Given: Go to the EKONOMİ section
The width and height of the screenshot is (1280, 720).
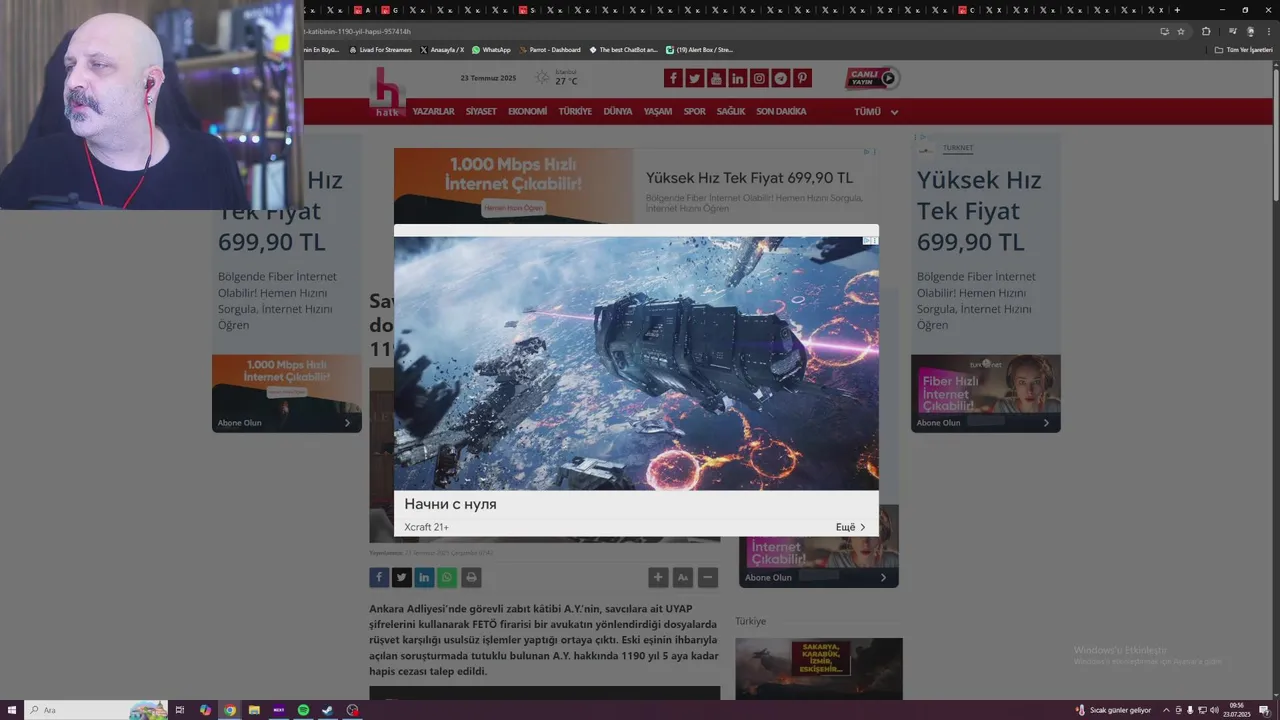Looking at the screenshot, I should [x=527, y=112].
